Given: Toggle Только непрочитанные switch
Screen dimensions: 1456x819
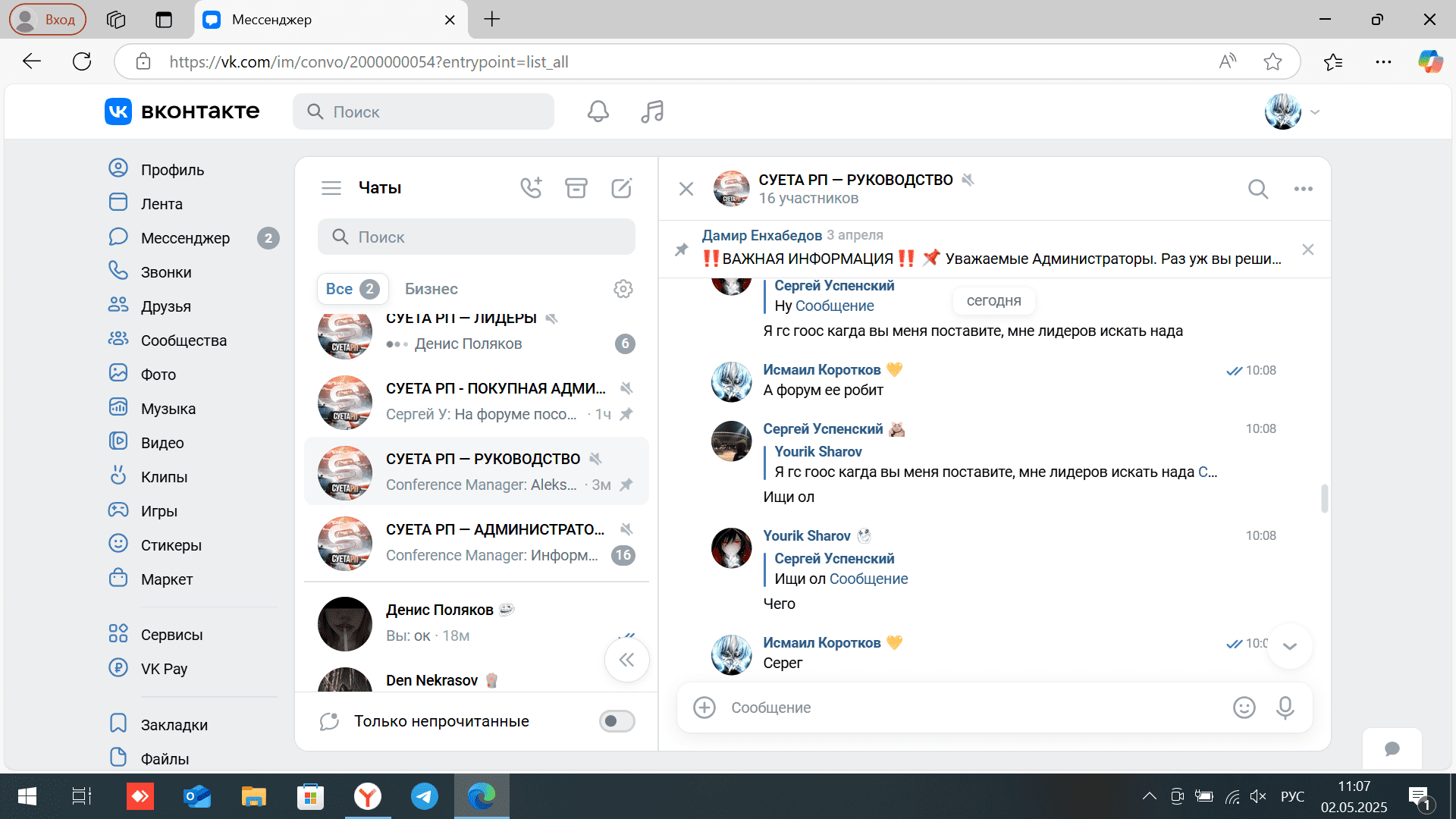Looking at the screenshot, I should coord(617,721).
